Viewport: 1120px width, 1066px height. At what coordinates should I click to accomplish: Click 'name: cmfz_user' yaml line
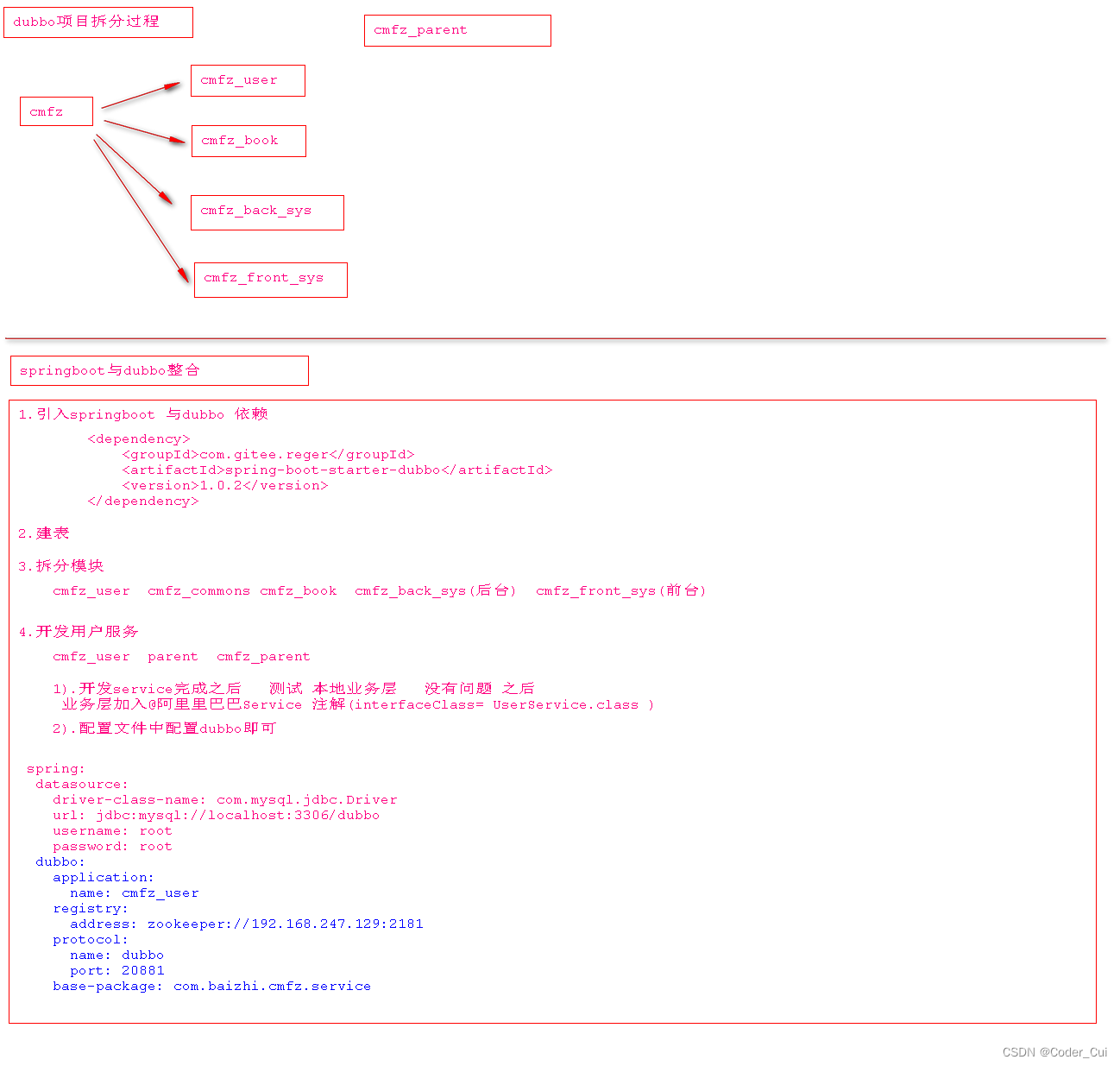click(x=135, y=893)
